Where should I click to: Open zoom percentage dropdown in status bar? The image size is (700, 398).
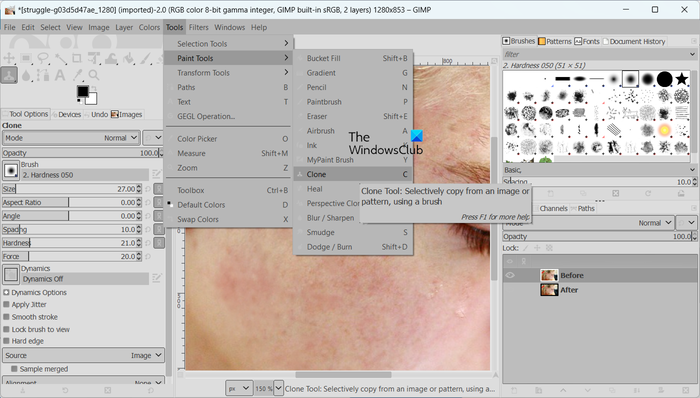click(278, 388)
